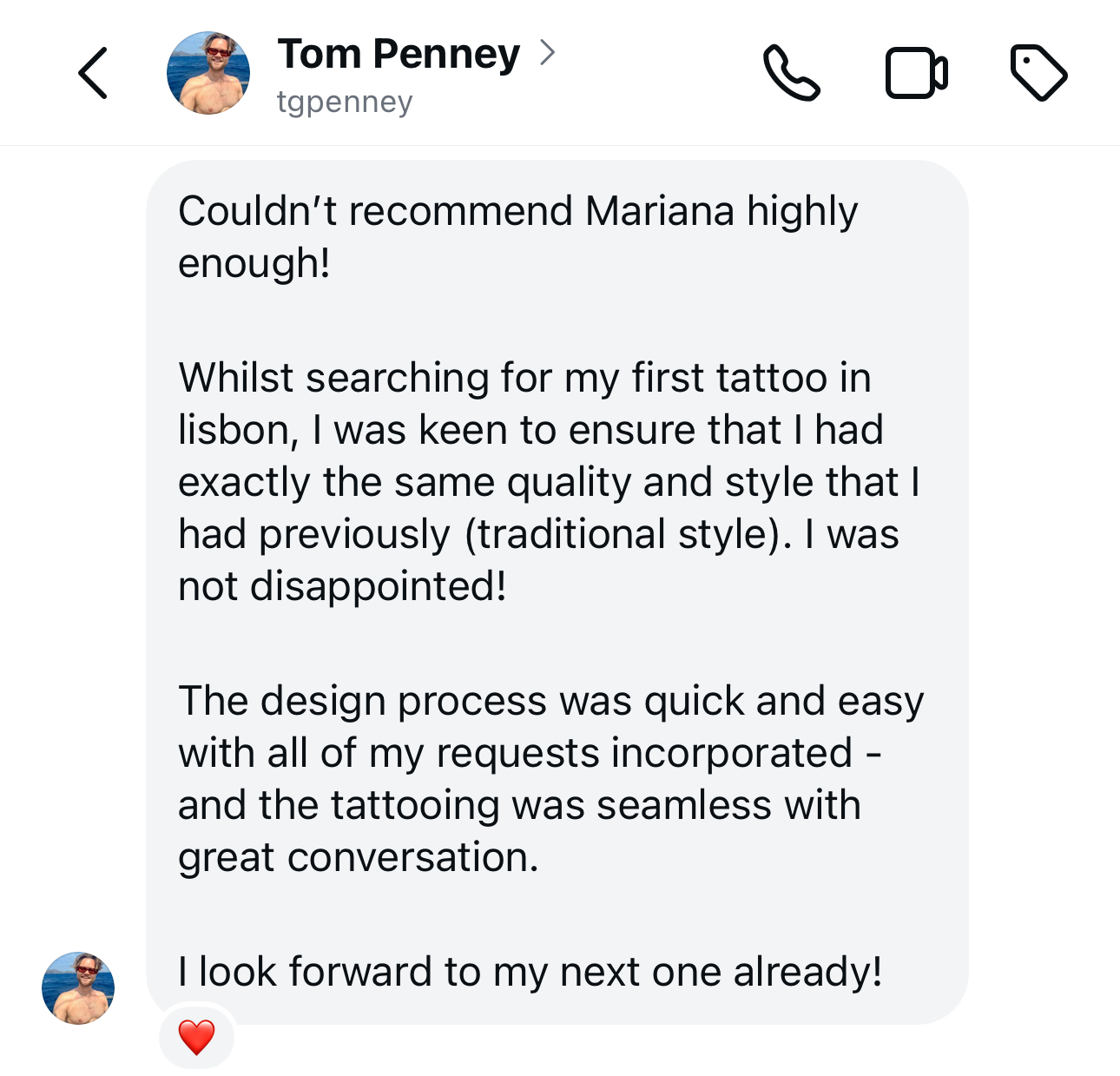Click the small avatar beside the message

(78, 987)
